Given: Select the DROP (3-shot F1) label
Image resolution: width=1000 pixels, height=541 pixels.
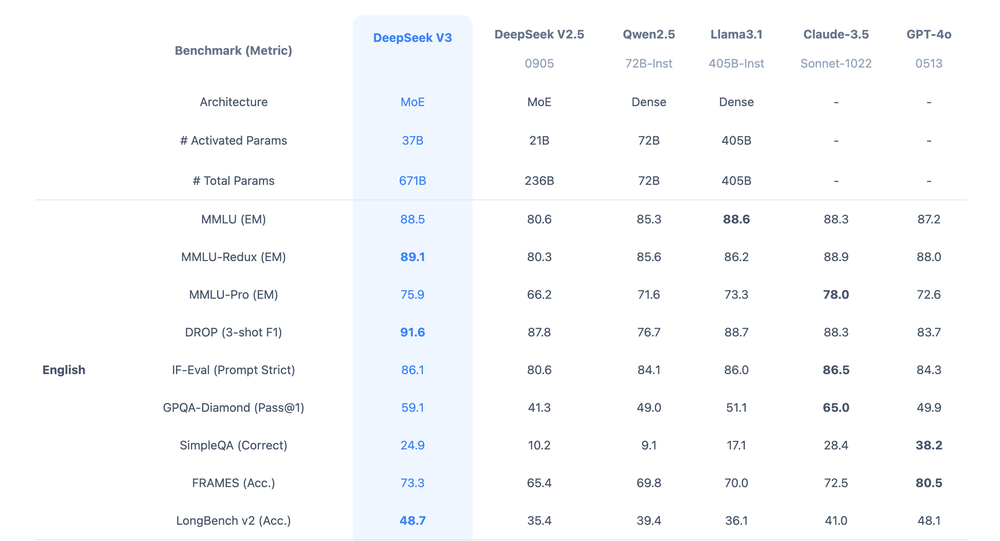Looking at the screenshot, I should 233,332.
